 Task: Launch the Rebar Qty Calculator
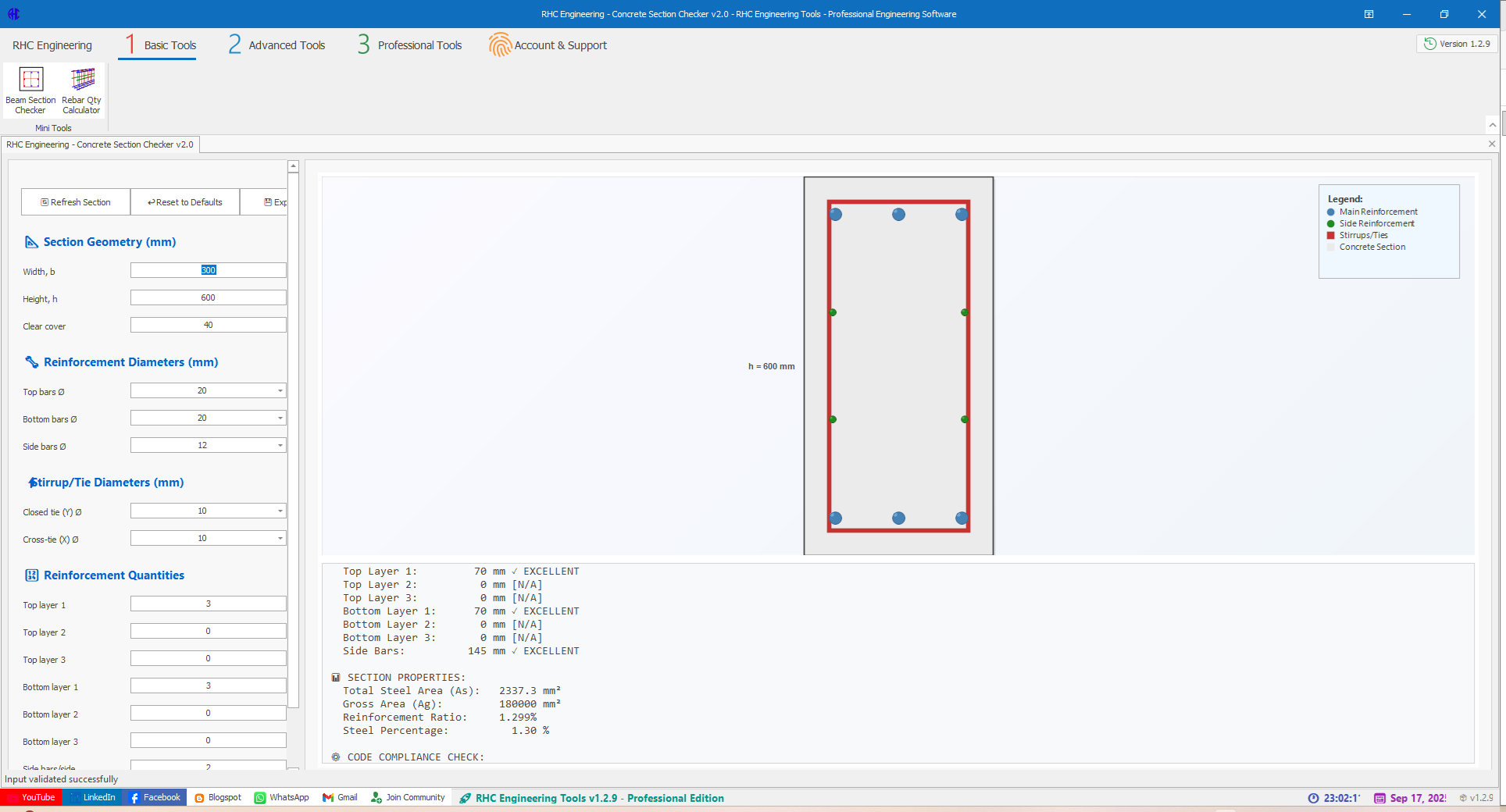81,90
